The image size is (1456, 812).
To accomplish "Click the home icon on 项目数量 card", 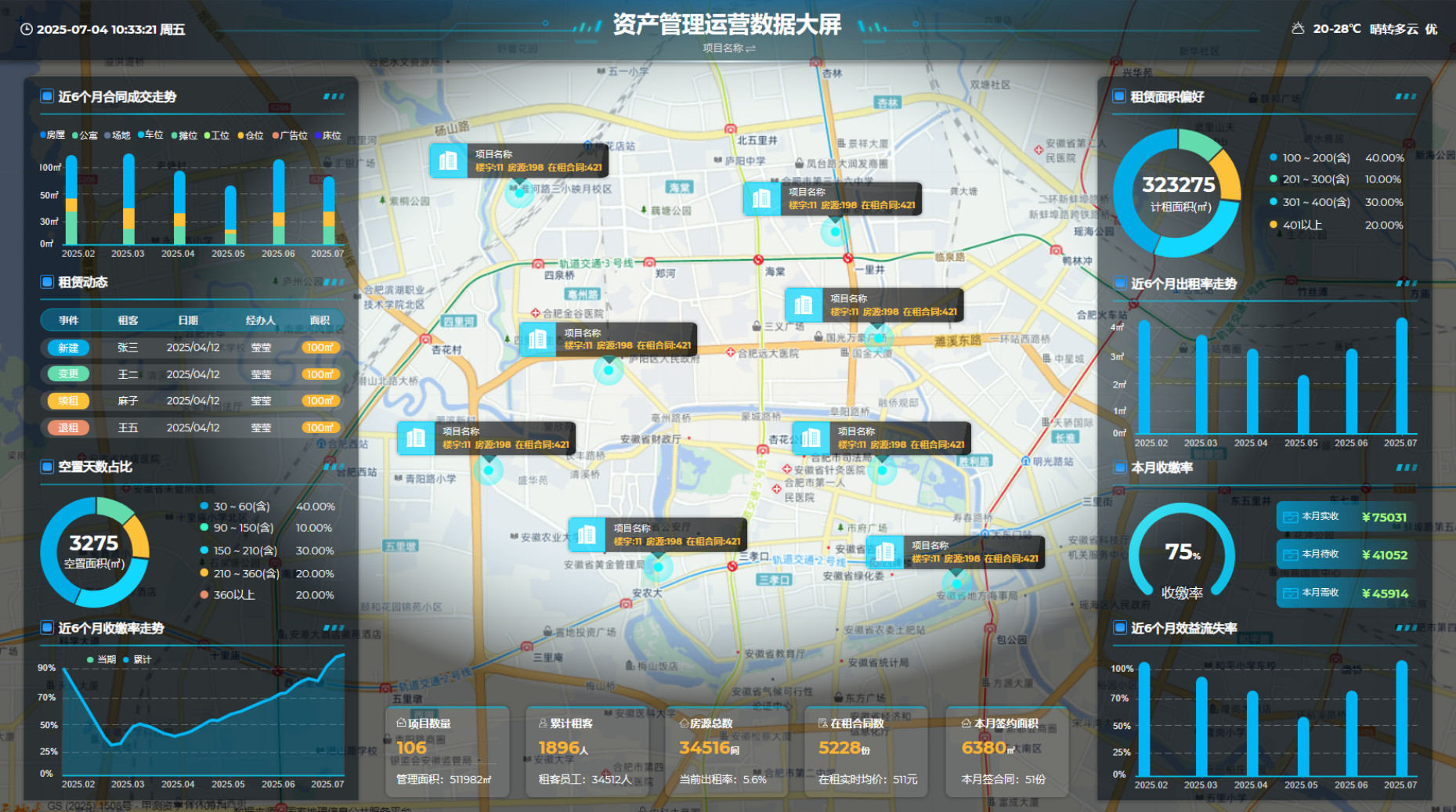I will [401, 723].
